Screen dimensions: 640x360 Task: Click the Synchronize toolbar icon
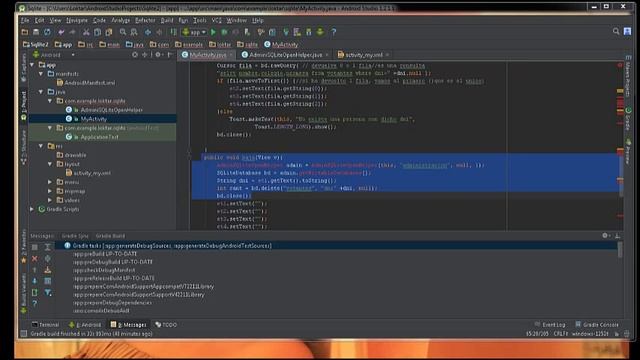click(47, 32)
